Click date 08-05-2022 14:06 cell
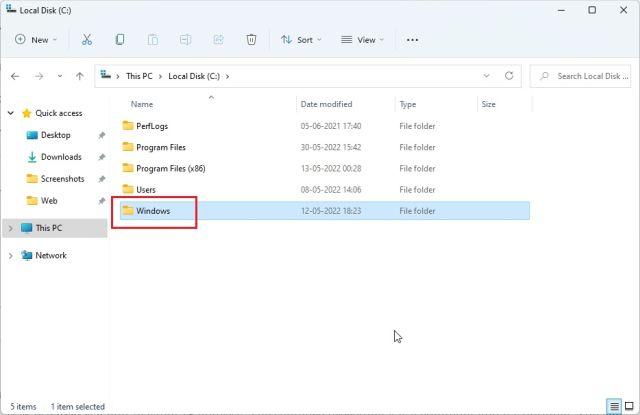 point(331,190)
